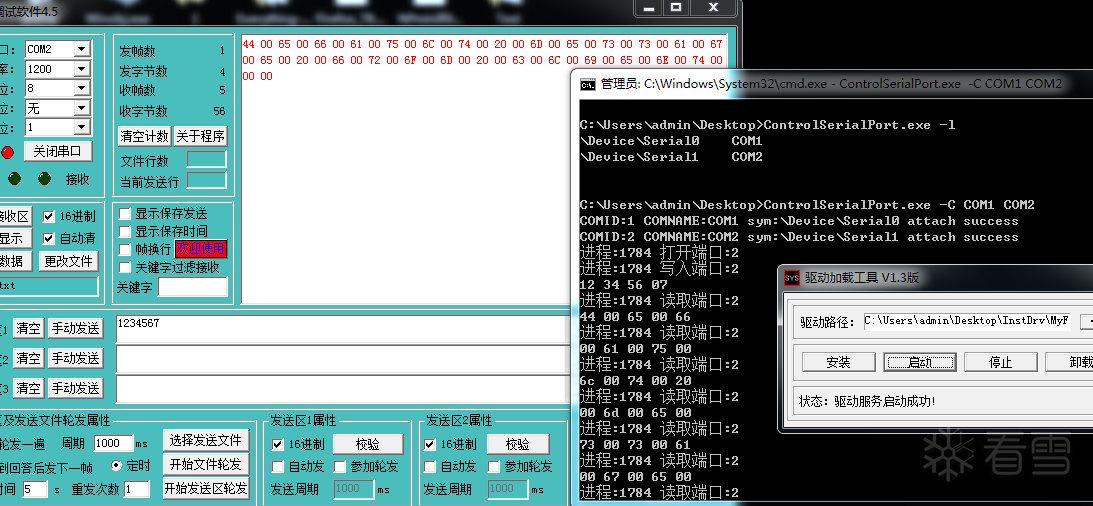This screenshot has width=1093, height=506.
Task: Click the 关键字 input field
Action: click(193, 287)
